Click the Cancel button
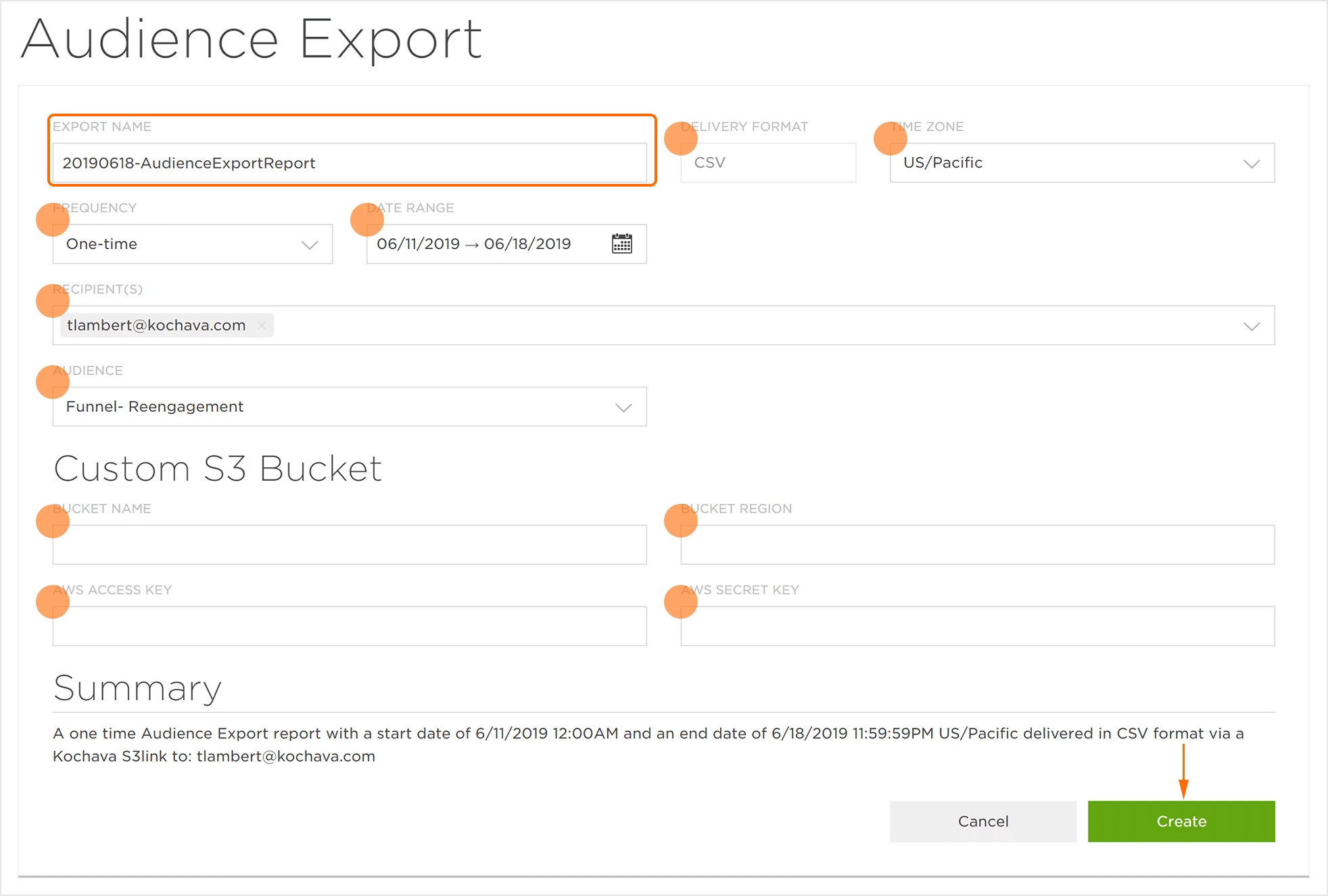 coord(982,821)
